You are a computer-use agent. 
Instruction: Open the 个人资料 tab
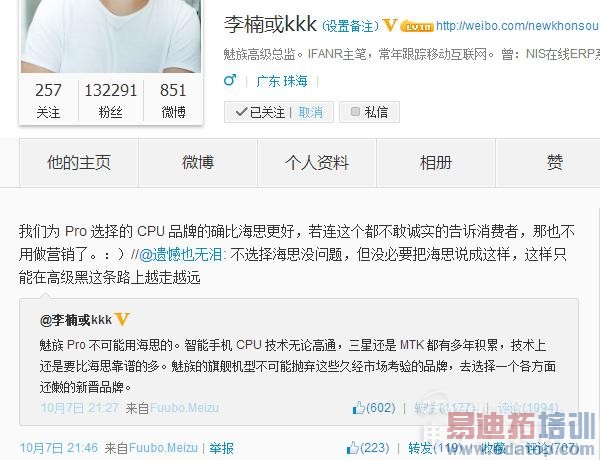click(317, 163)
